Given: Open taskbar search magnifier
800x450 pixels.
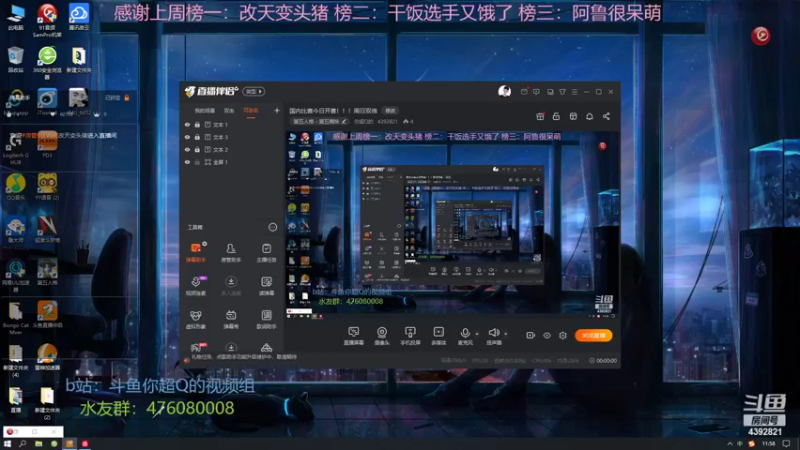Looking at the screenshot, I should pos(22,444).
